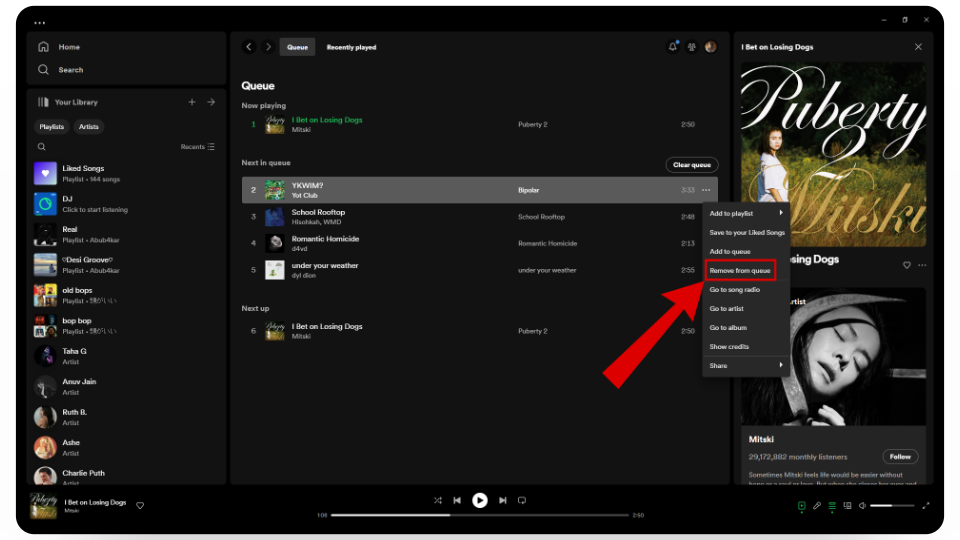Screen dimensions: 960x540
Task: Open the Recents sort dropdown in library
Action: [197, 147]
